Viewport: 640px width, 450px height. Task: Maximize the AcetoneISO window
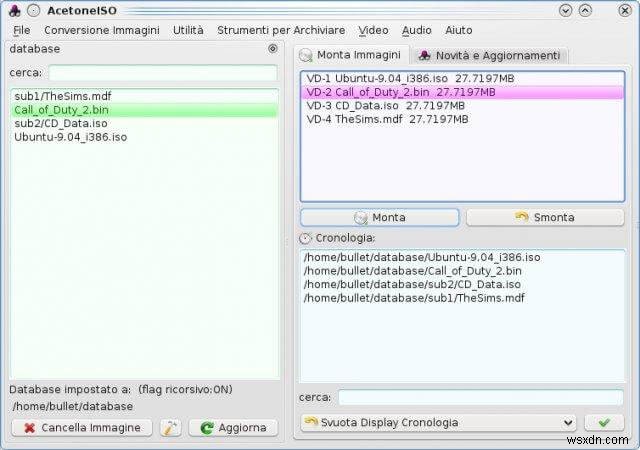[x=585, y=10]
